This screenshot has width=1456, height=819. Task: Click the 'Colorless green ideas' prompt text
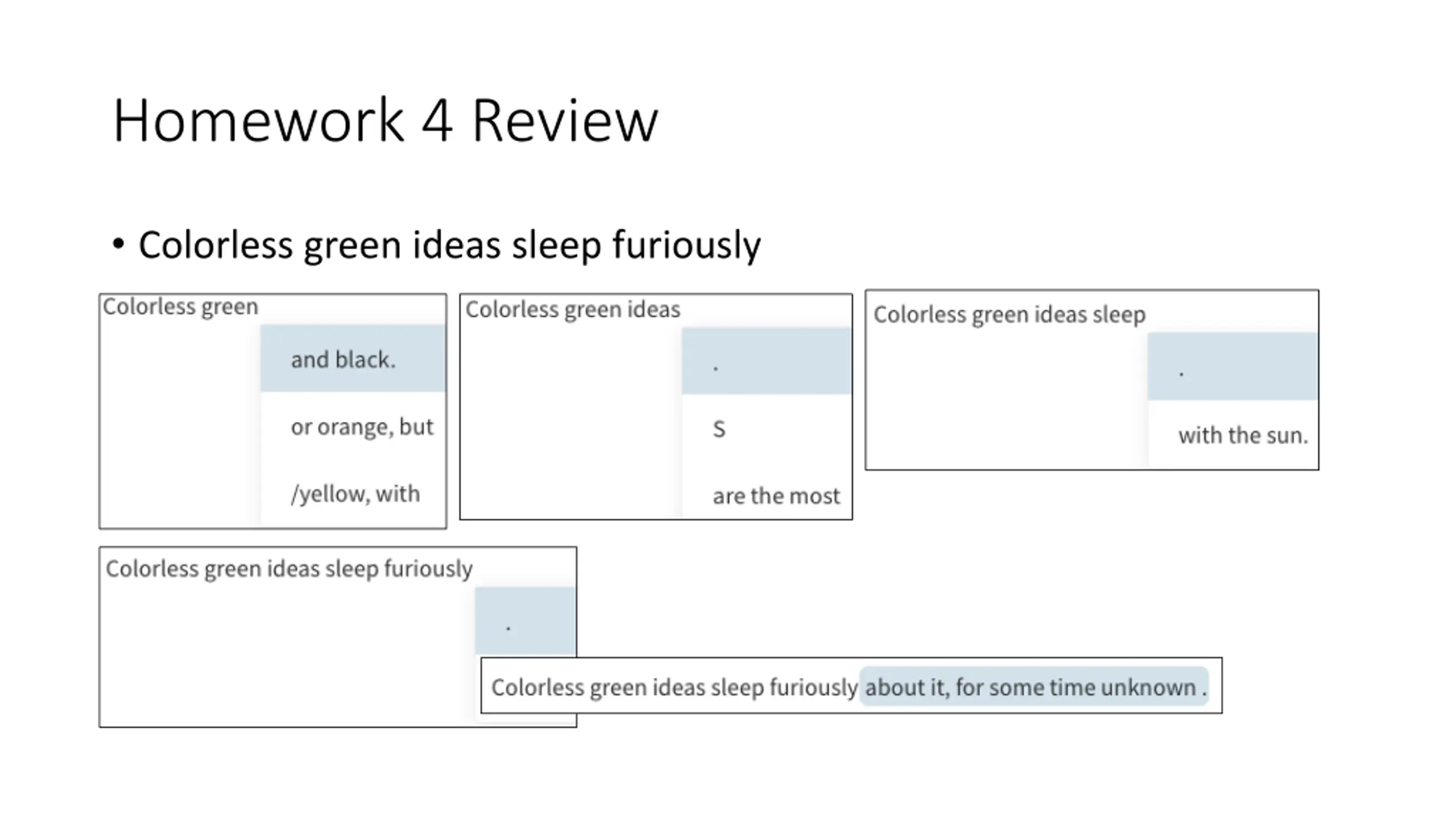coord(572,310)
